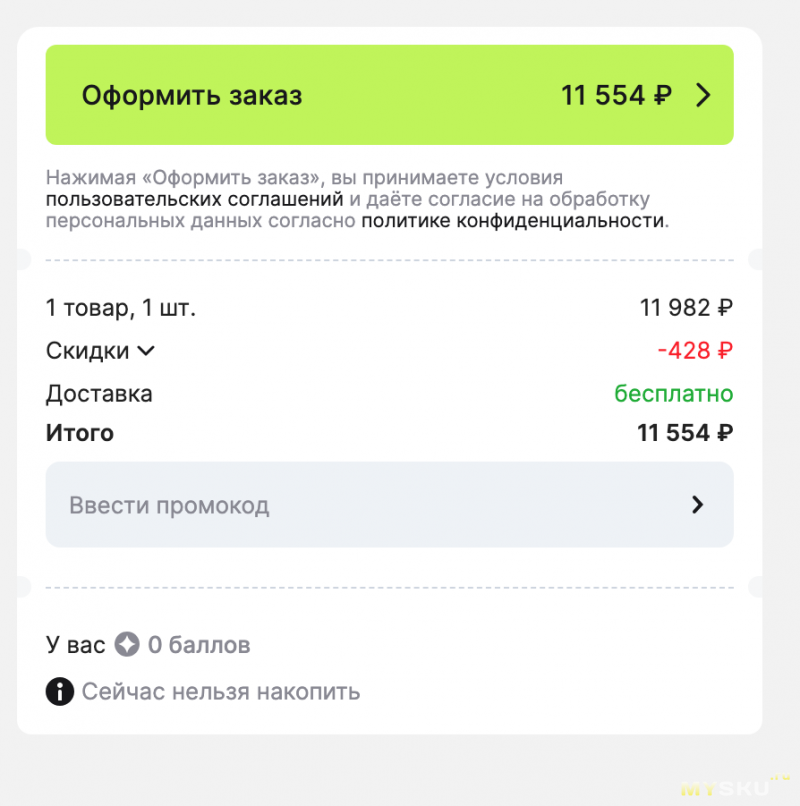
Task: Click the MYSKU watermark logo
Action: 735,786
